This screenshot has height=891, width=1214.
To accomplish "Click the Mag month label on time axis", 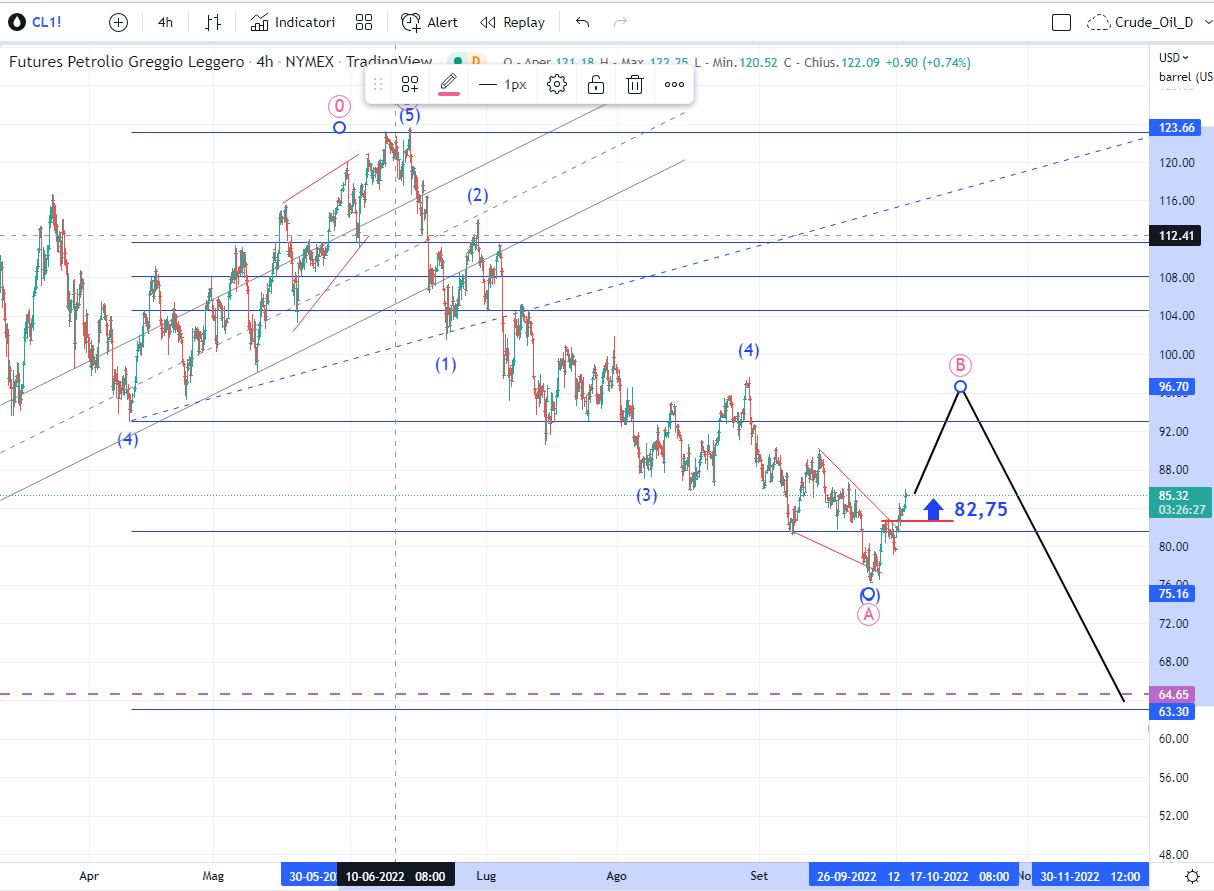I will click(x=213, y=876).
